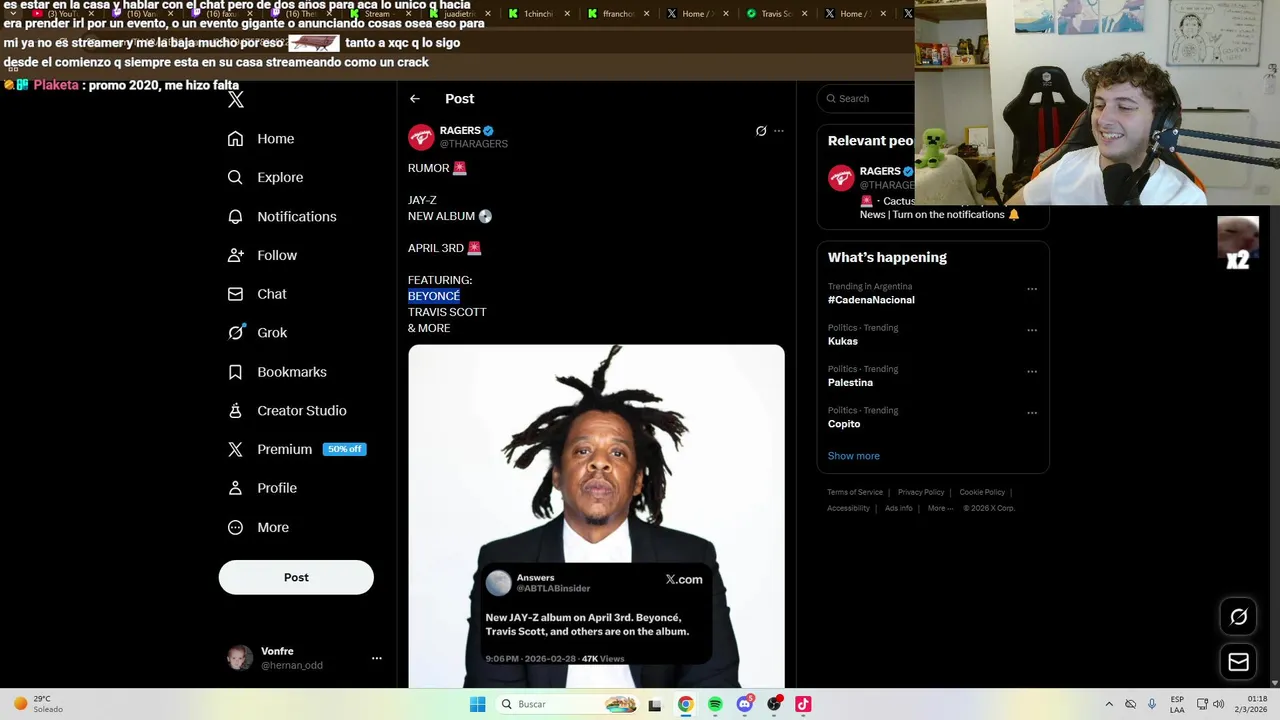Viewport: 1280px width, 720px height.
Task: Open Explore in the X sidebar
Action: point(265,177)
